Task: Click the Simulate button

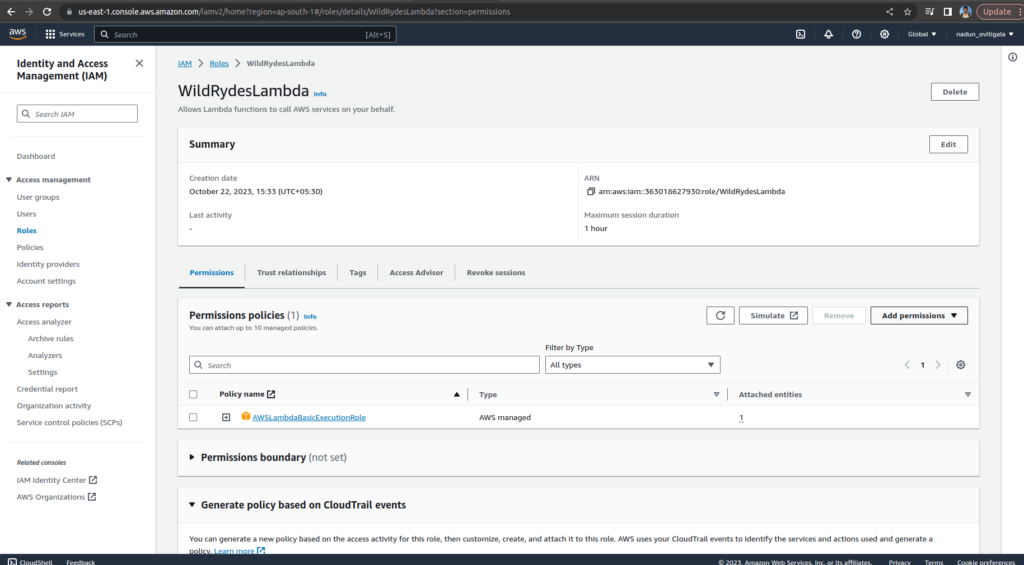Action: pyautogui.click(x=773, y=315)
